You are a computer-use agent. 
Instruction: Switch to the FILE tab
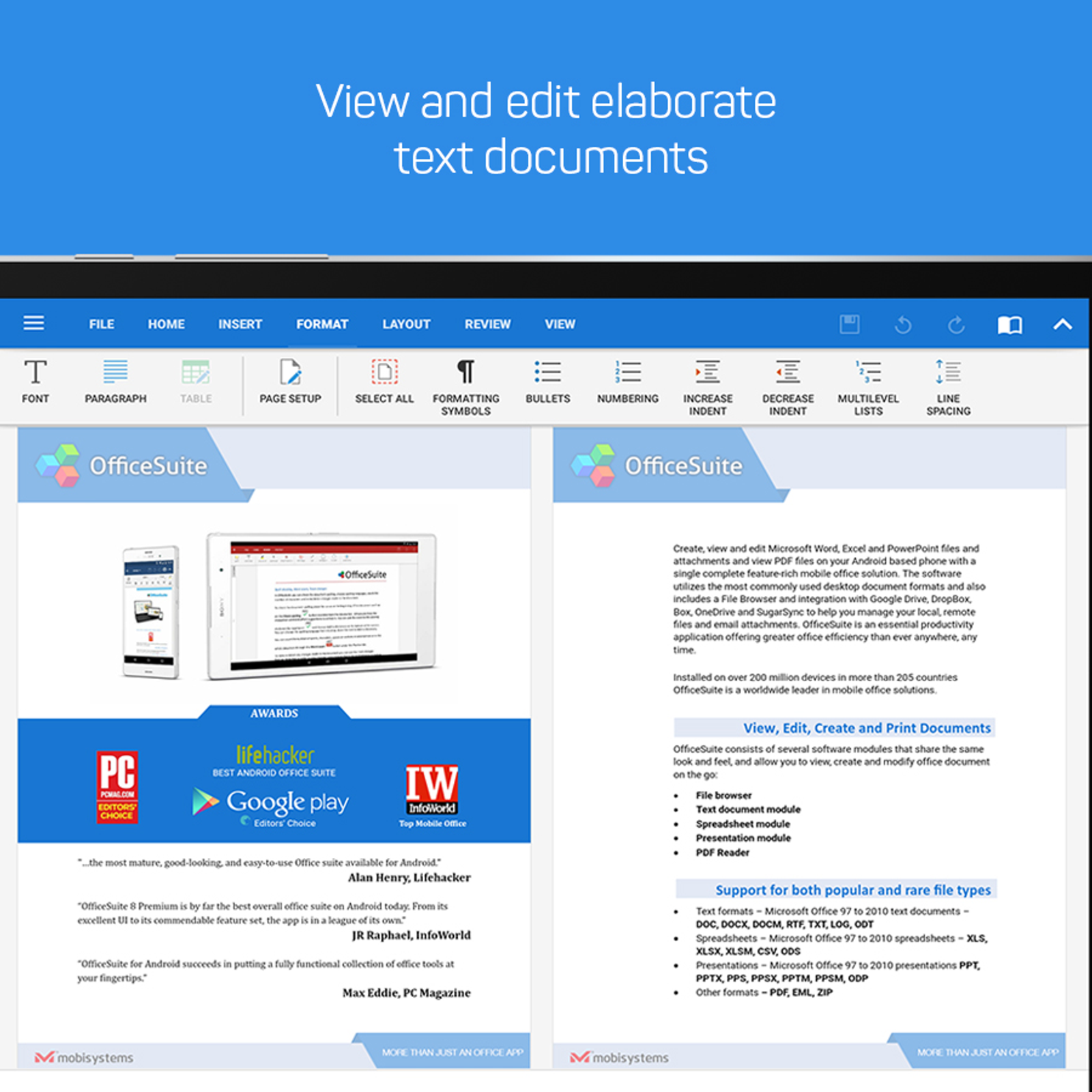[102, 324]
